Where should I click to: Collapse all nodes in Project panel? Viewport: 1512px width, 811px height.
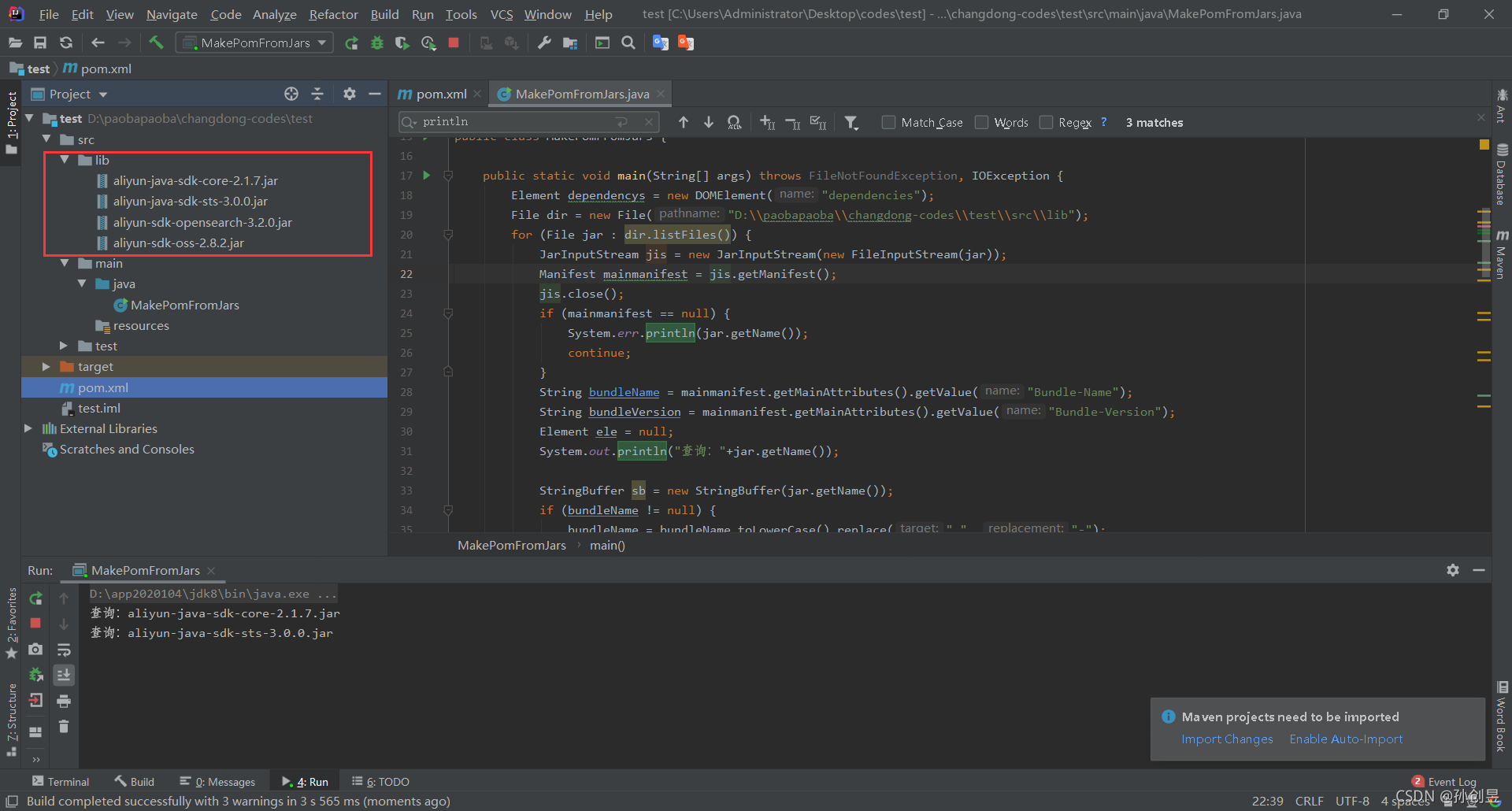tap(317, 94)
